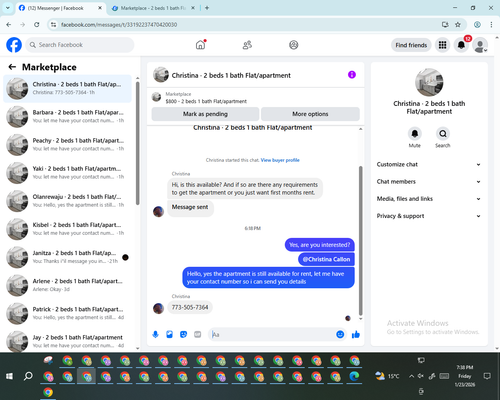
Task: Open the weather widget showing 15°C
Action: 387,376
